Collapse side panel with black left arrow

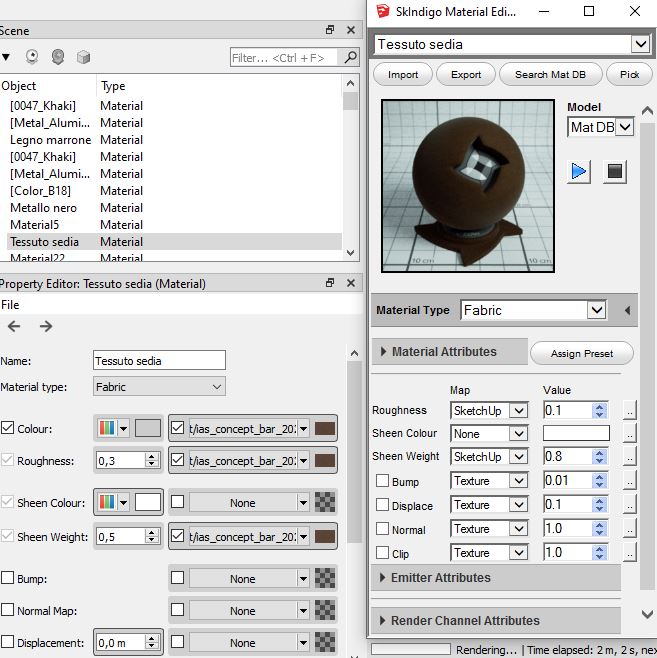(x=627, y=311)
